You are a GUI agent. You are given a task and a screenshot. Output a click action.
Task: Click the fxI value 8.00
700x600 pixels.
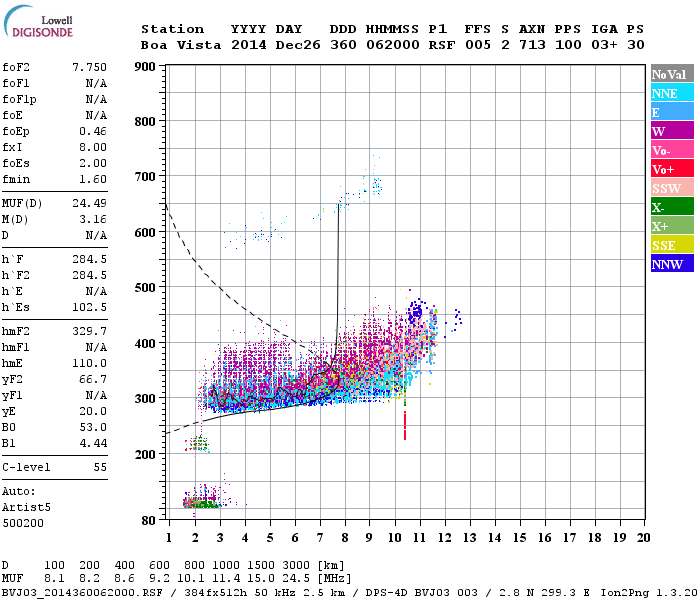click(x=93, y=147)
